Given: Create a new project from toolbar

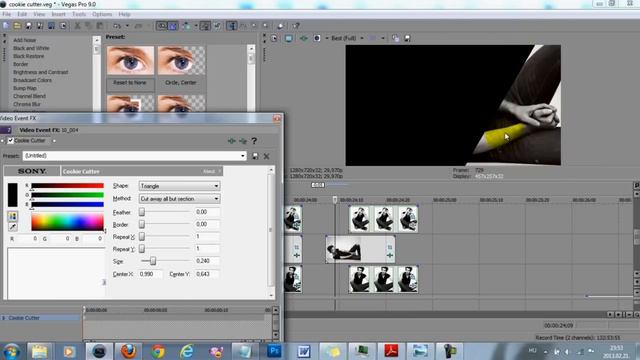Looking at the screenshot, I should point(6,26).
